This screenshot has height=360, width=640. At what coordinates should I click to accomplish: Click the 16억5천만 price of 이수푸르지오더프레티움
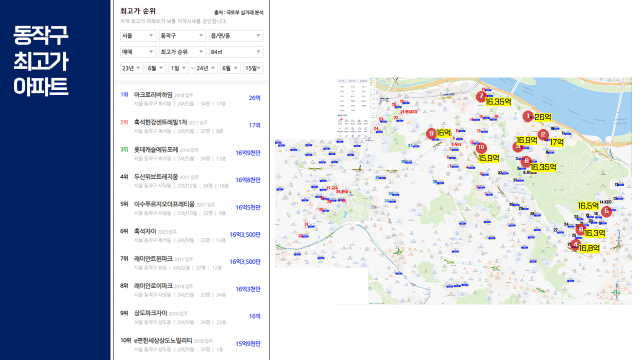[x=248, y=207]
